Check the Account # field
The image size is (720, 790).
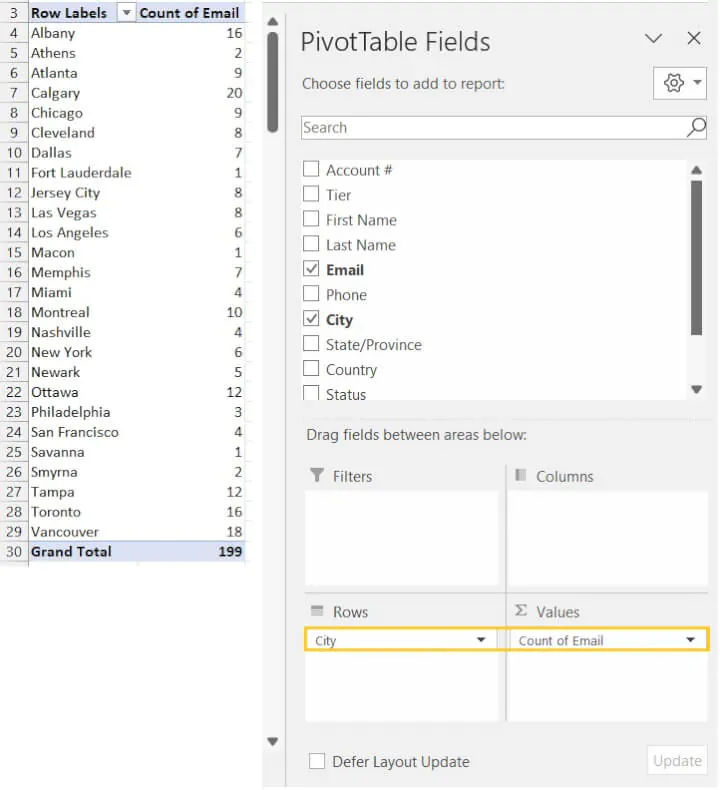point(311,169)
